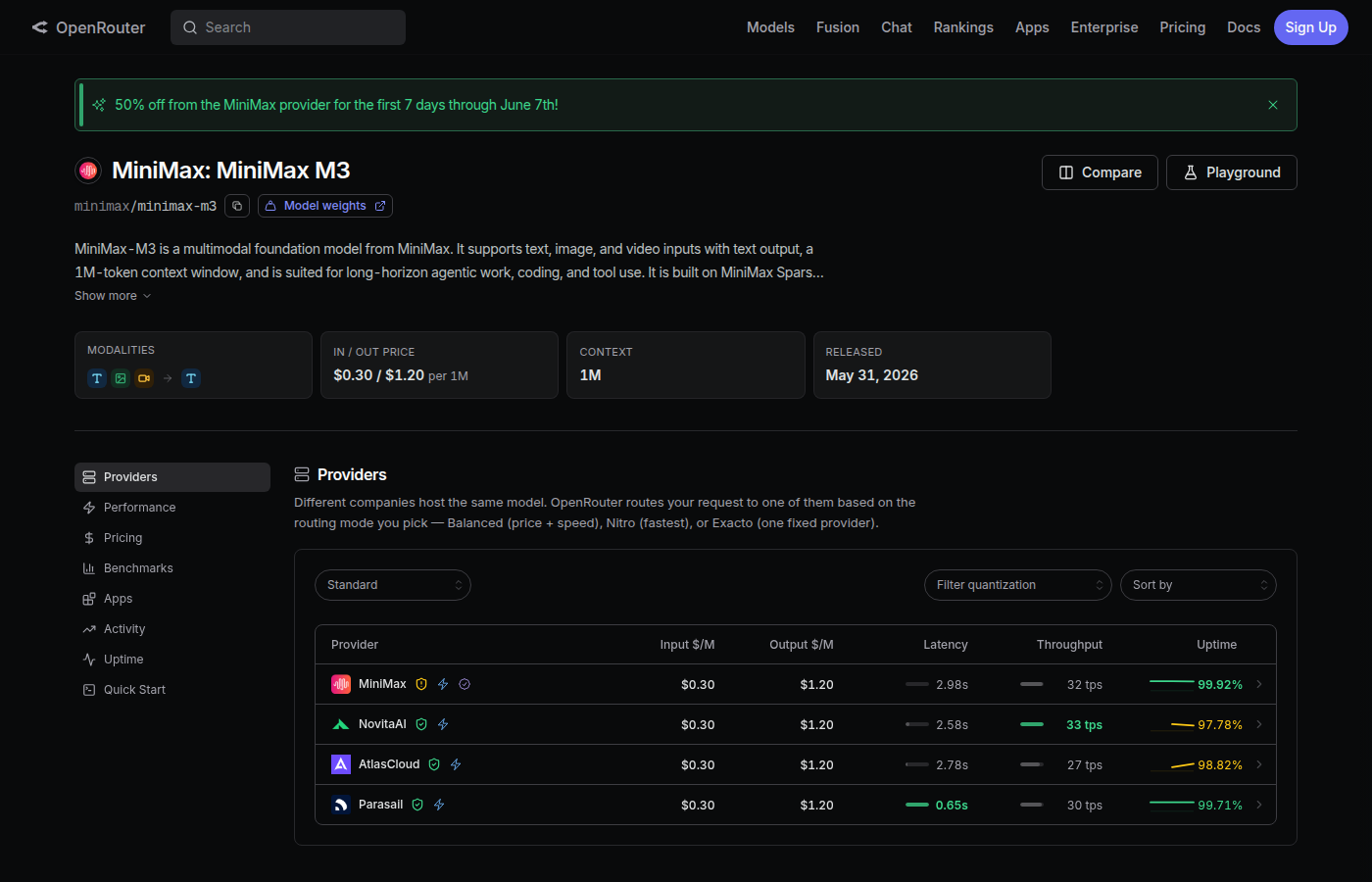Jump to Activity in the sidebar
The width and height of the screenshot is (1372, 882).
click(172, 629)
